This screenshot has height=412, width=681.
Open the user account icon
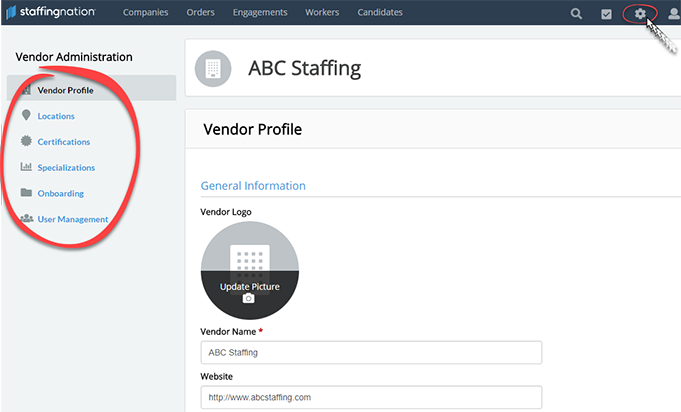coord(674,14)
